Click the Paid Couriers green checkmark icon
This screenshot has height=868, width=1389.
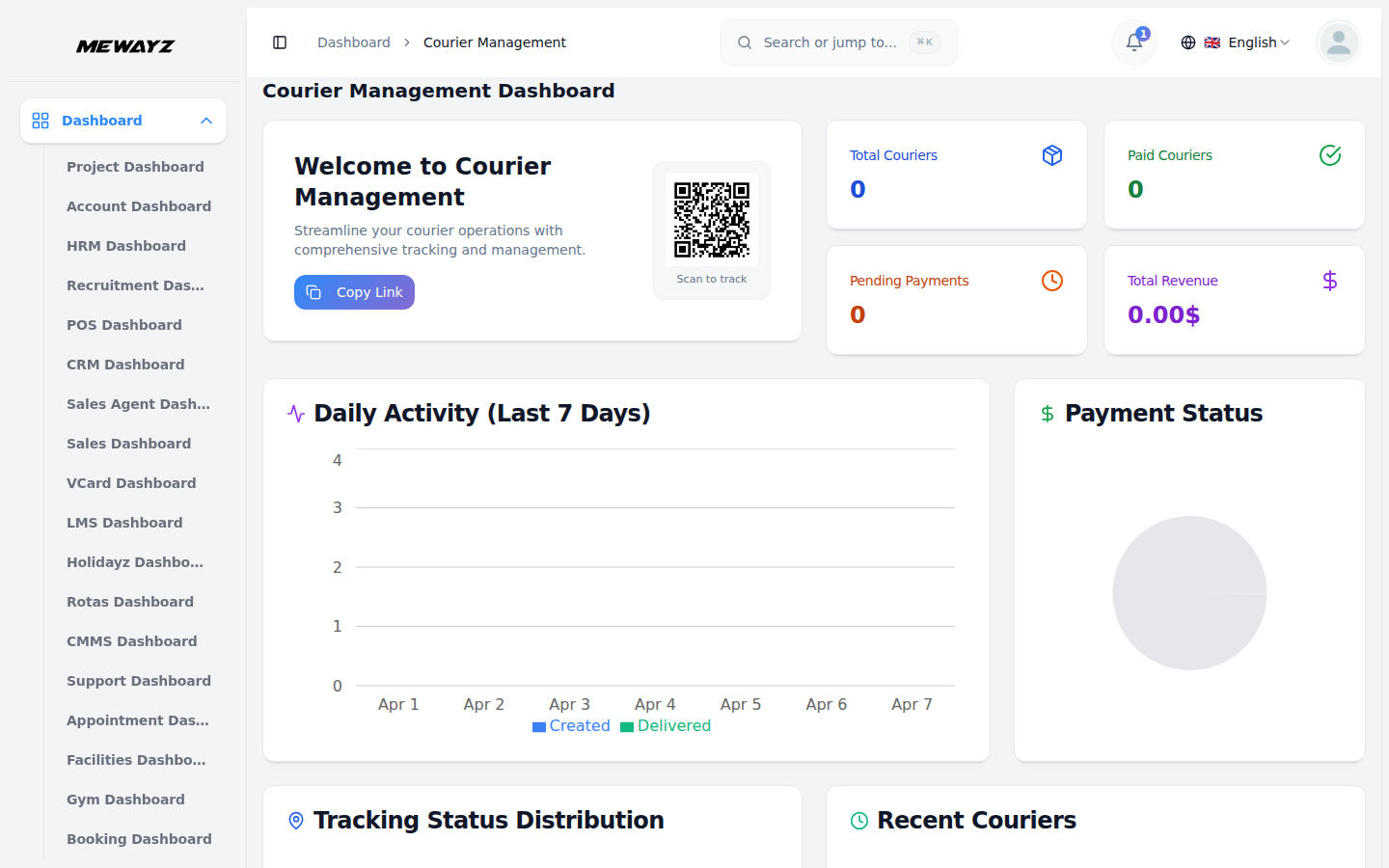(1330, 154)
